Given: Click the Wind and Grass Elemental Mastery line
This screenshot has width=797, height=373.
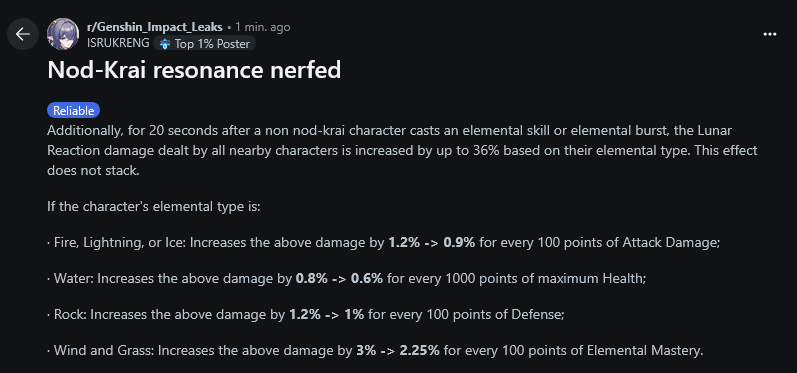Looking at the screenshot, I should pyautogui.click(x=376, y=351).
